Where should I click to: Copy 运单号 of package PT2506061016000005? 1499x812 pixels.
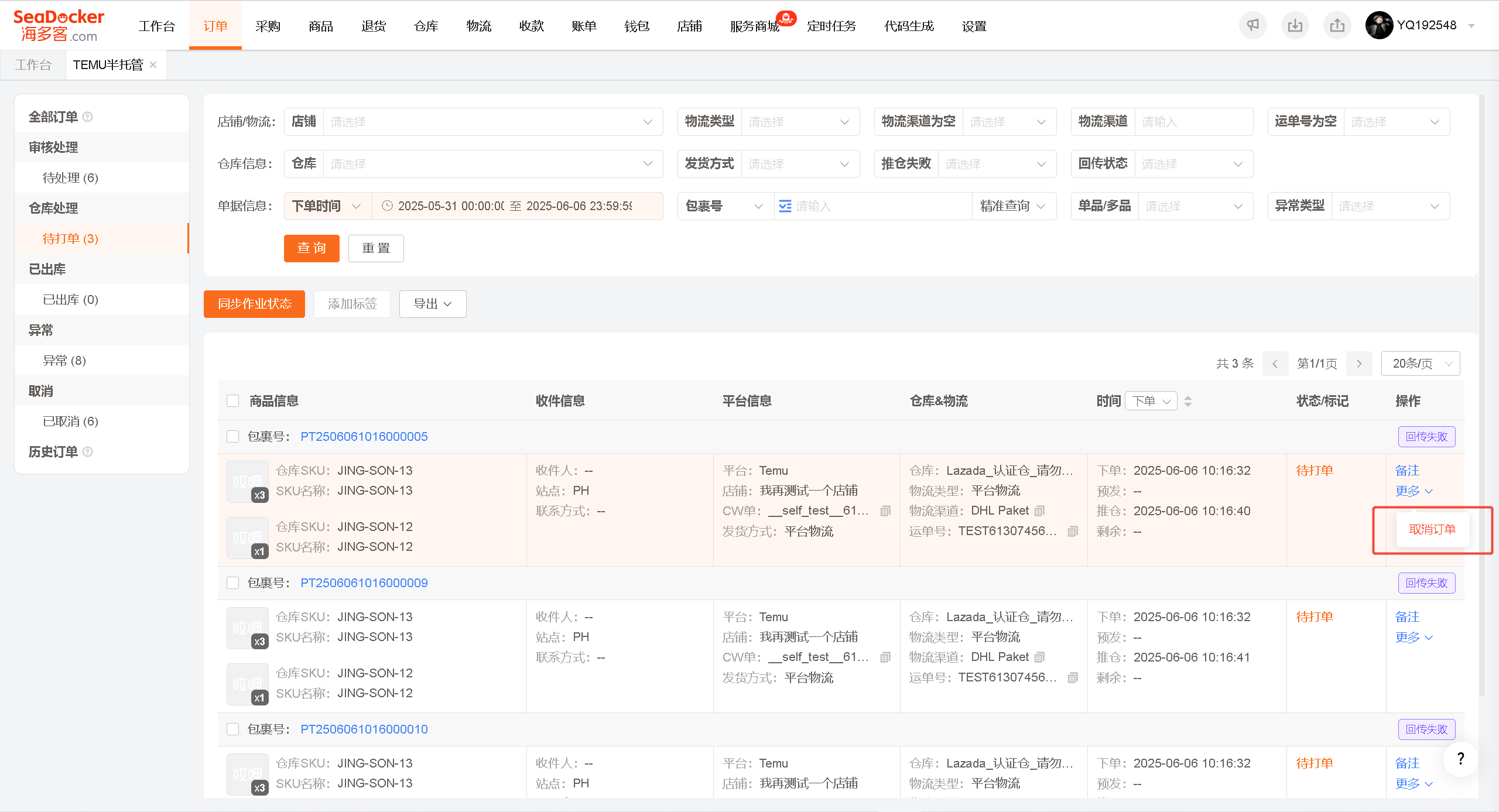pos(1073,532)
